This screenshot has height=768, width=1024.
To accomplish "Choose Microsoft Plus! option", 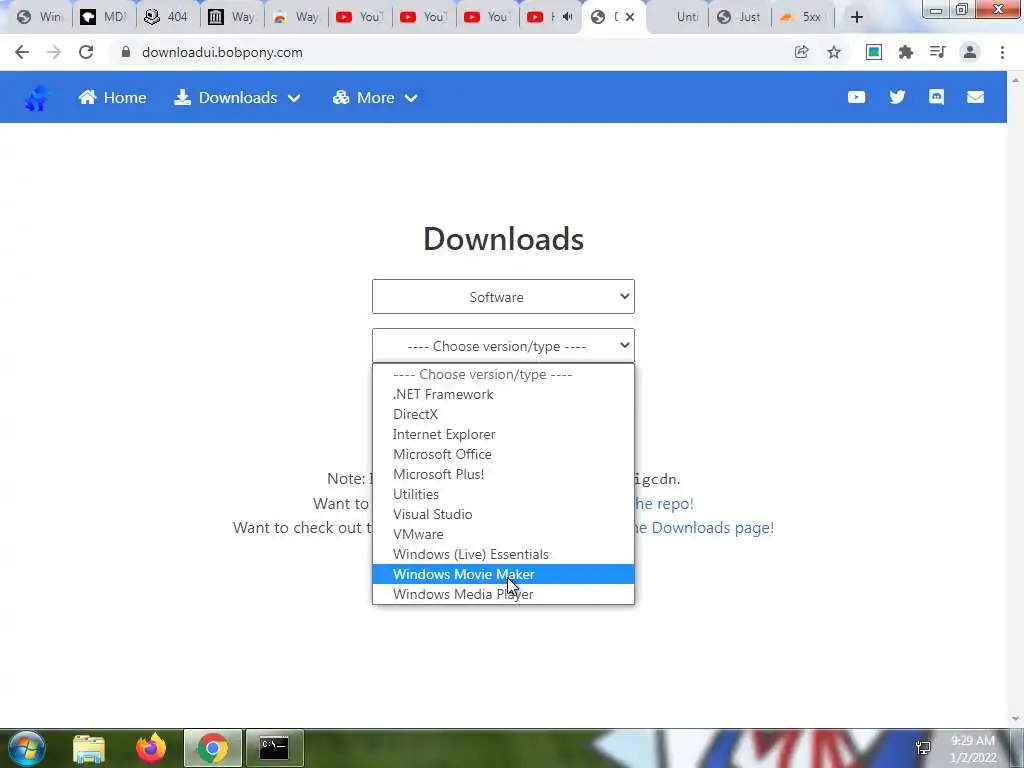I will point(503,474).
